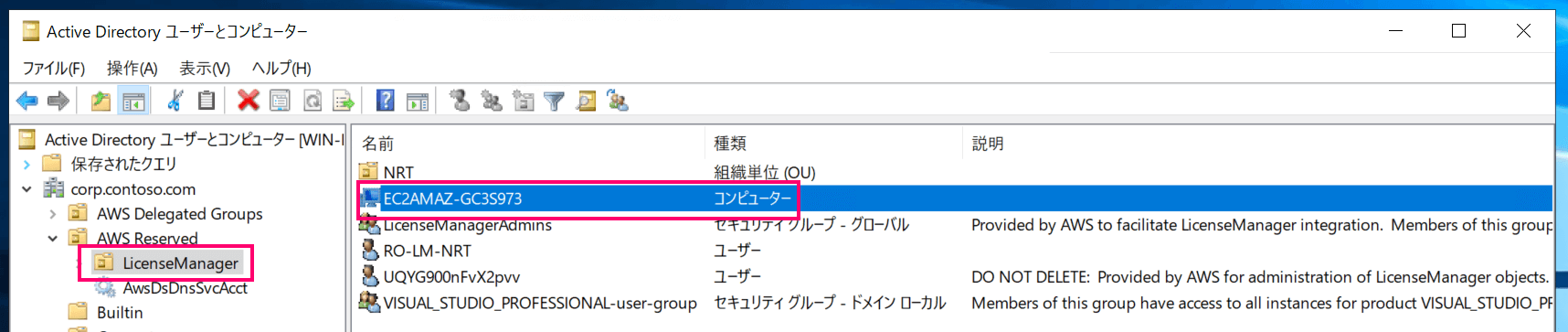This screenshot has width=1568, height=332.
Task: Maximize the Active Directory window
Action: tap(1458, 30)
